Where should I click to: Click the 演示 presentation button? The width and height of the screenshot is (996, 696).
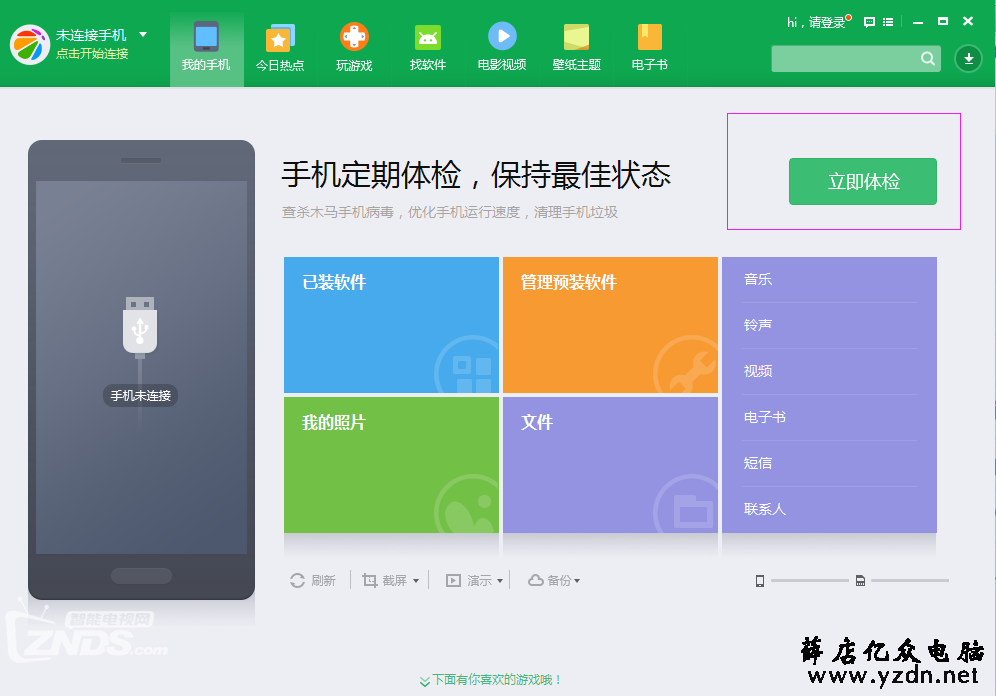pyautogui.click(x=468, y=580)
